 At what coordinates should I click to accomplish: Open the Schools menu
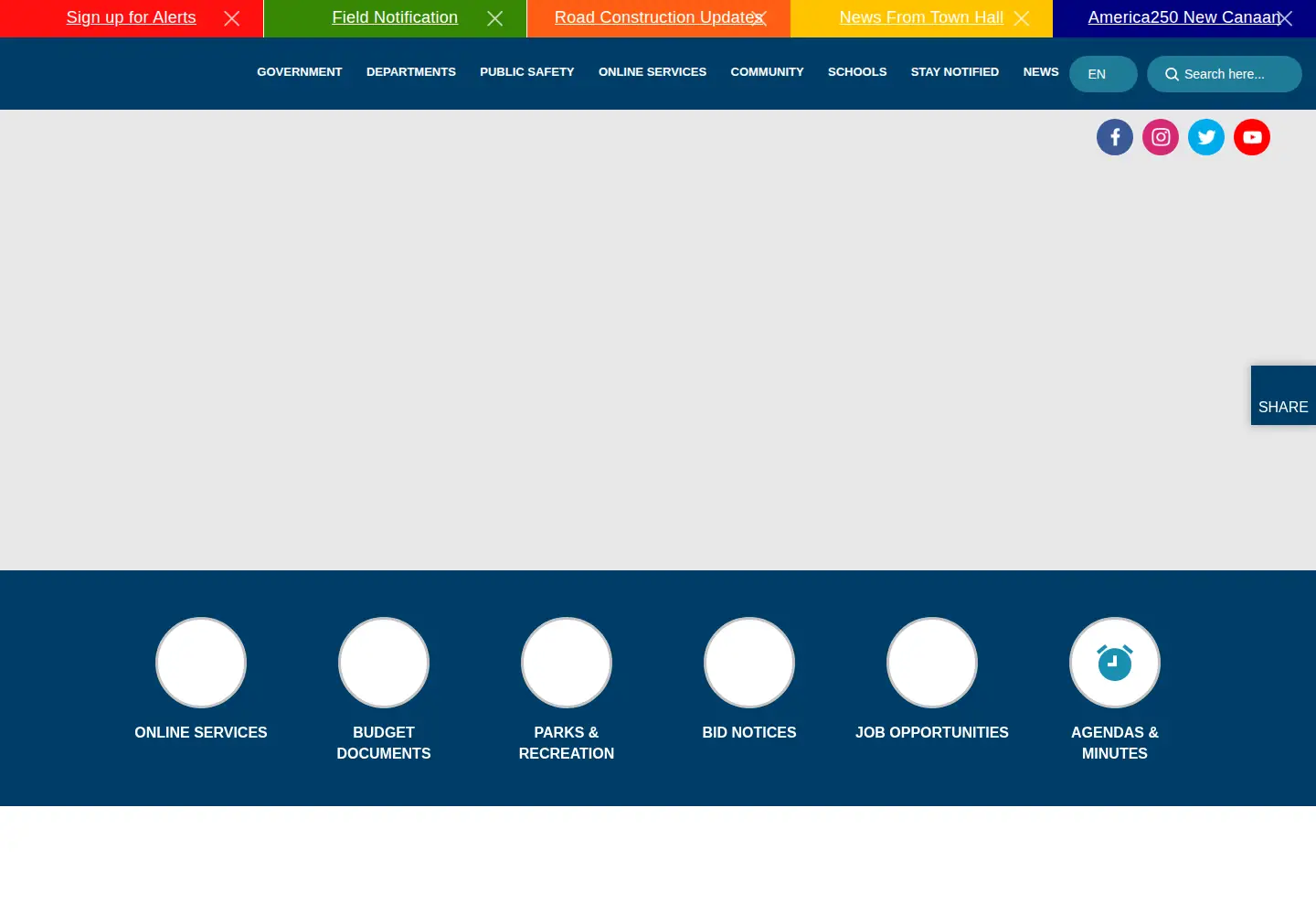(857, 71)
